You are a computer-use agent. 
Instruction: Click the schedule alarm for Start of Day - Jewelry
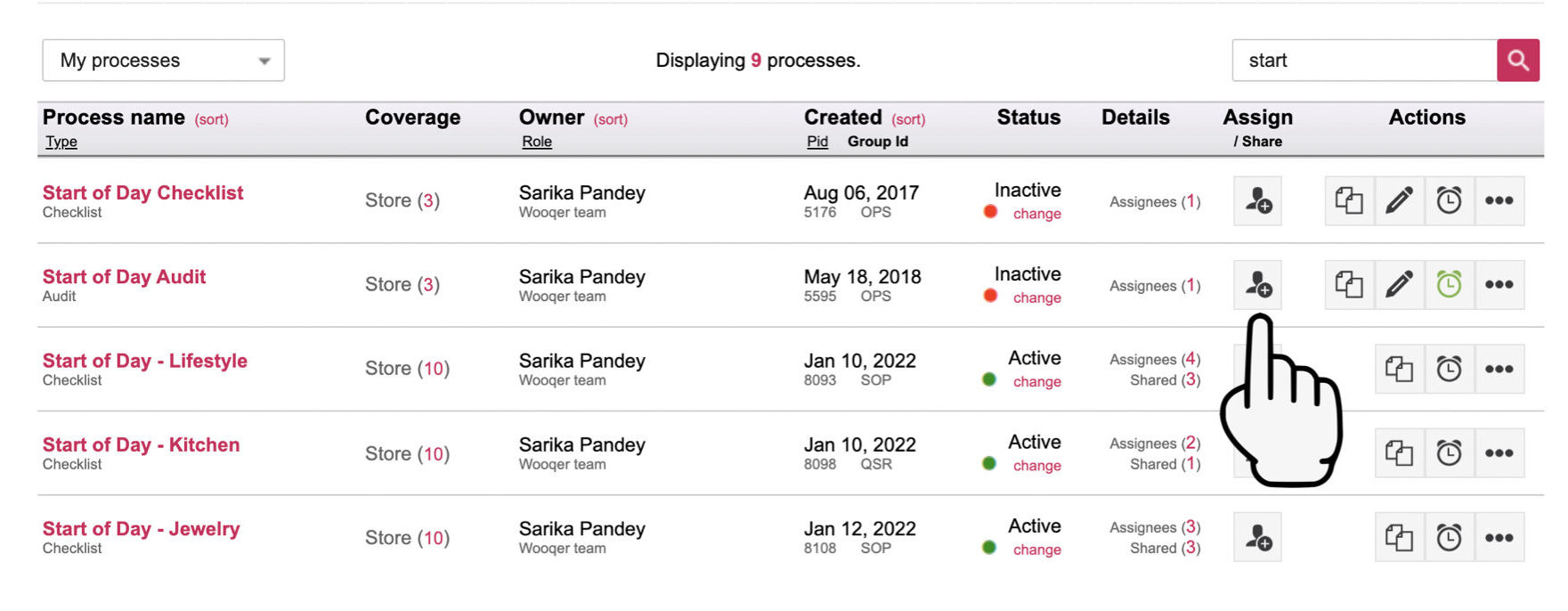pyautogui.click(x=1449, y=537)
